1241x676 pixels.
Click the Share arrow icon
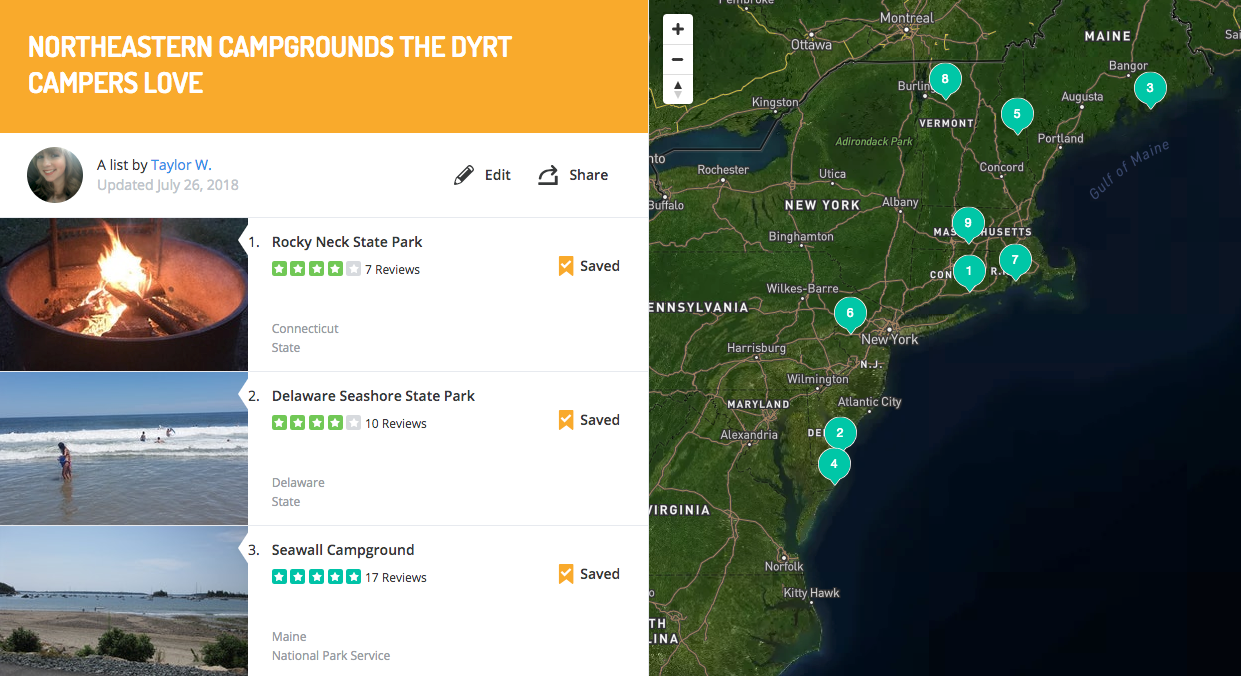pos(548,175)
